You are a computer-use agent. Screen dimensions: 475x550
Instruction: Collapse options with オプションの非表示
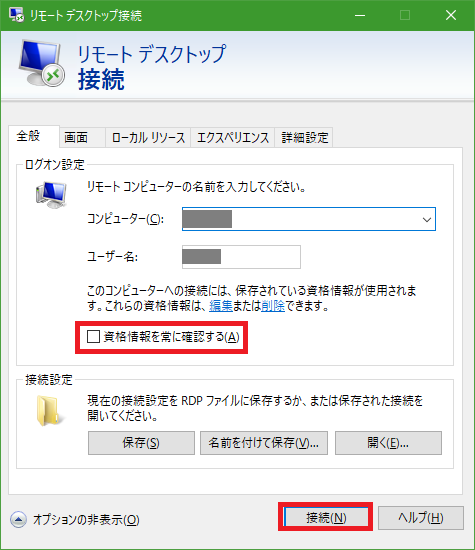point(86,520)
